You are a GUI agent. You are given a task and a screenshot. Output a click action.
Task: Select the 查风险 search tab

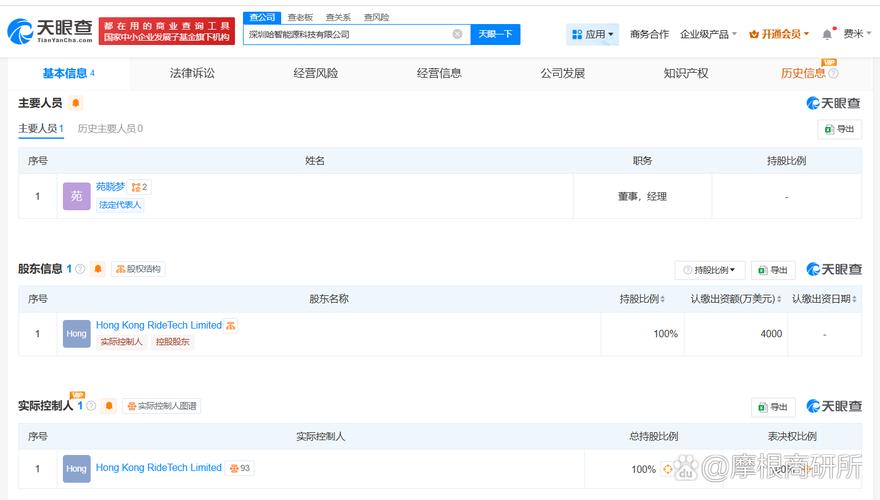pyautogui.click(x=376, y=17)
